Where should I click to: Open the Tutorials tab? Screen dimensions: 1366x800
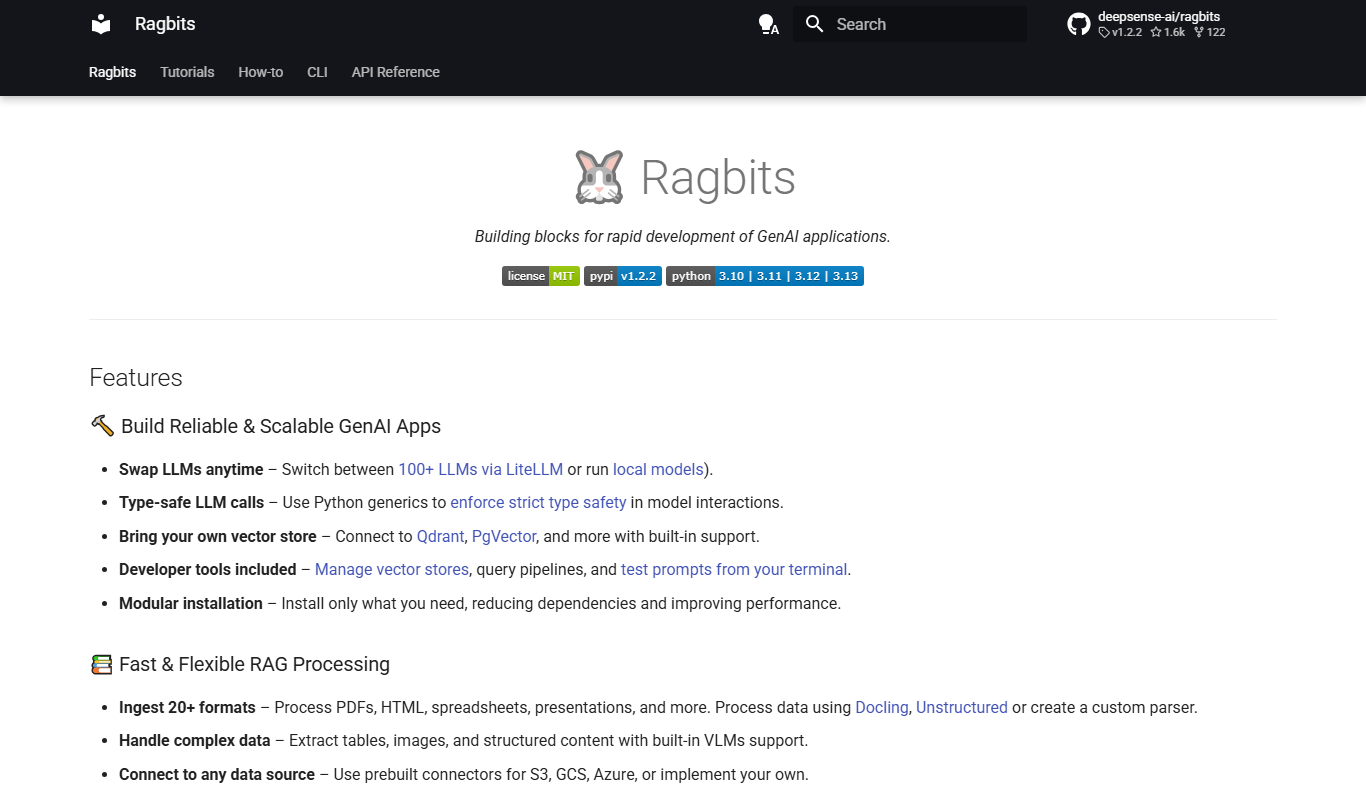(187, 72)
